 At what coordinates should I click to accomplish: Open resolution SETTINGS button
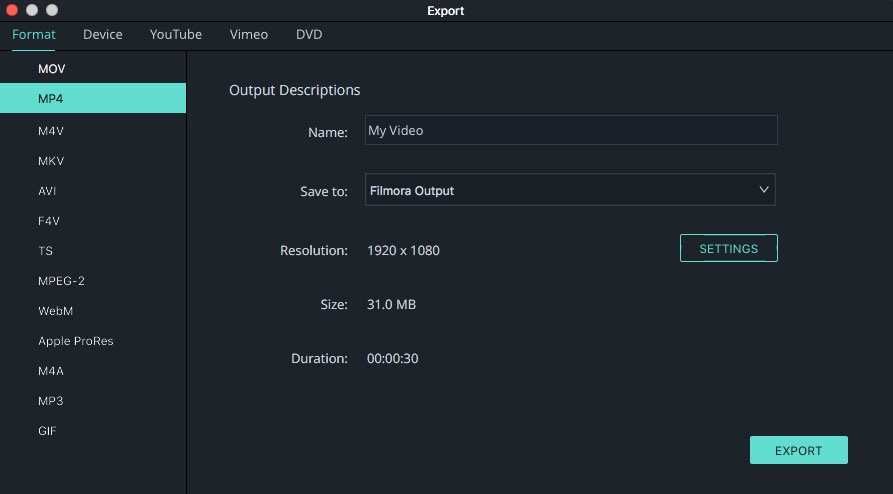tap(728, 248)
